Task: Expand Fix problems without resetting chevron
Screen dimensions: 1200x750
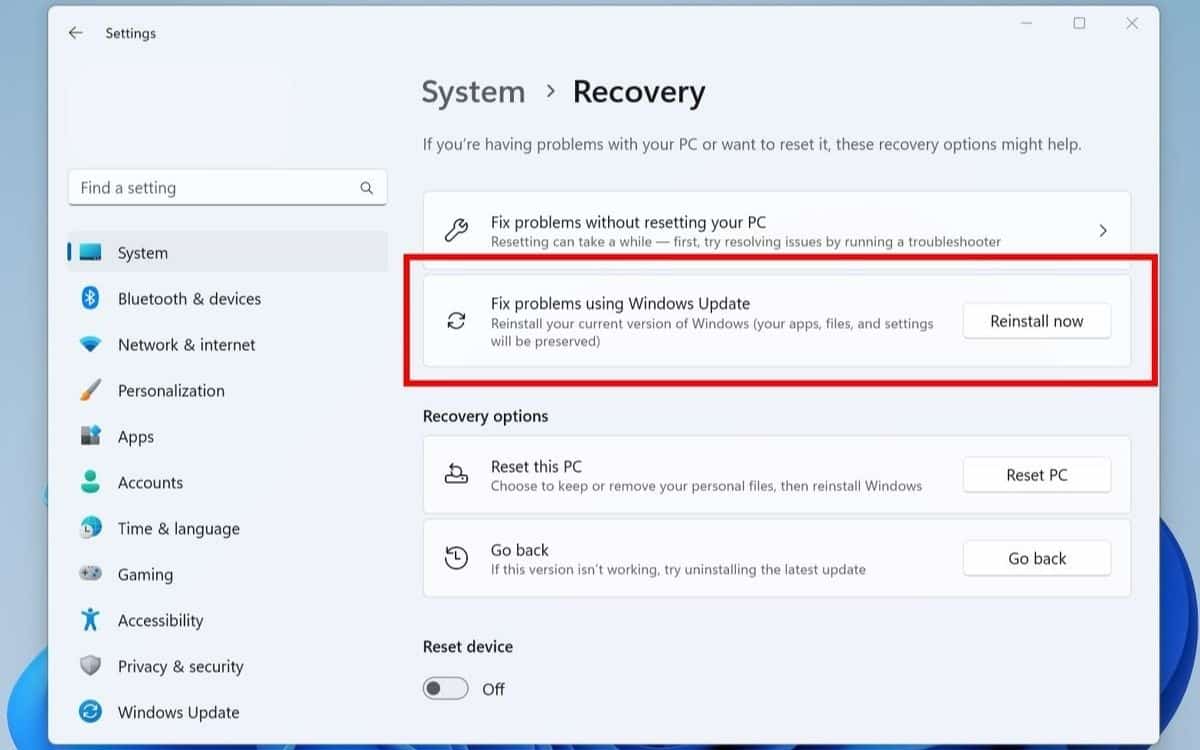Action: point(1103,231)
